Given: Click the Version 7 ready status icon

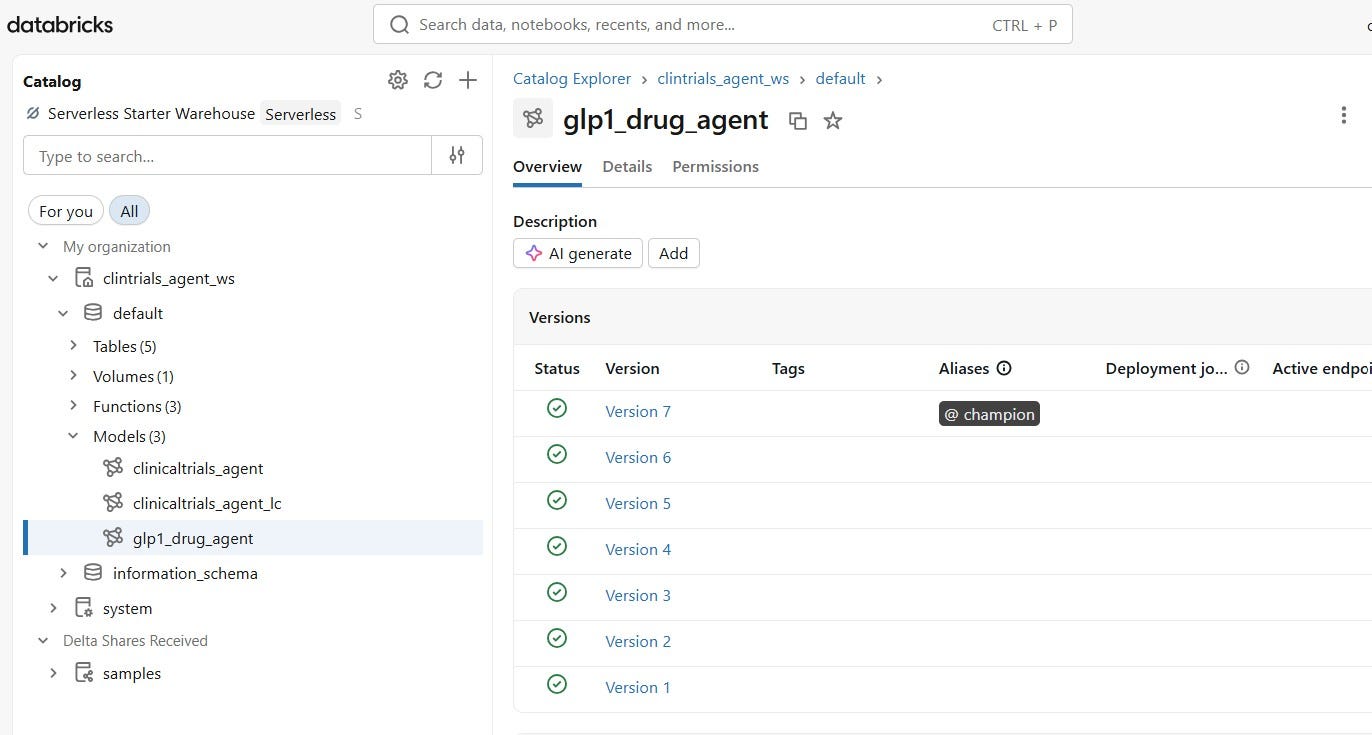Looking at the screenshot, I should pyautogui.click(x=557, y=408).
